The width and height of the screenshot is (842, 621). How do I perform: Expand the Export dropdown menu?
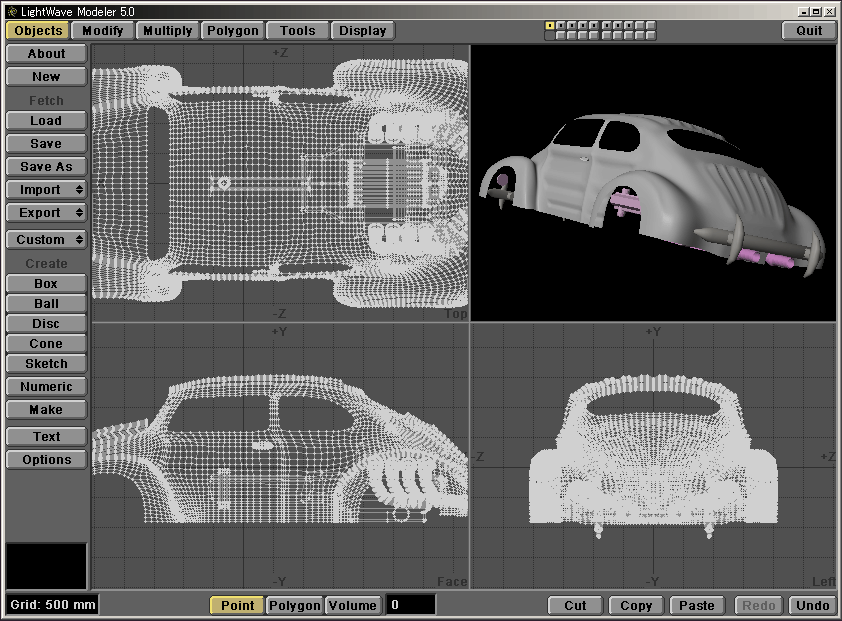coord(46,213)
